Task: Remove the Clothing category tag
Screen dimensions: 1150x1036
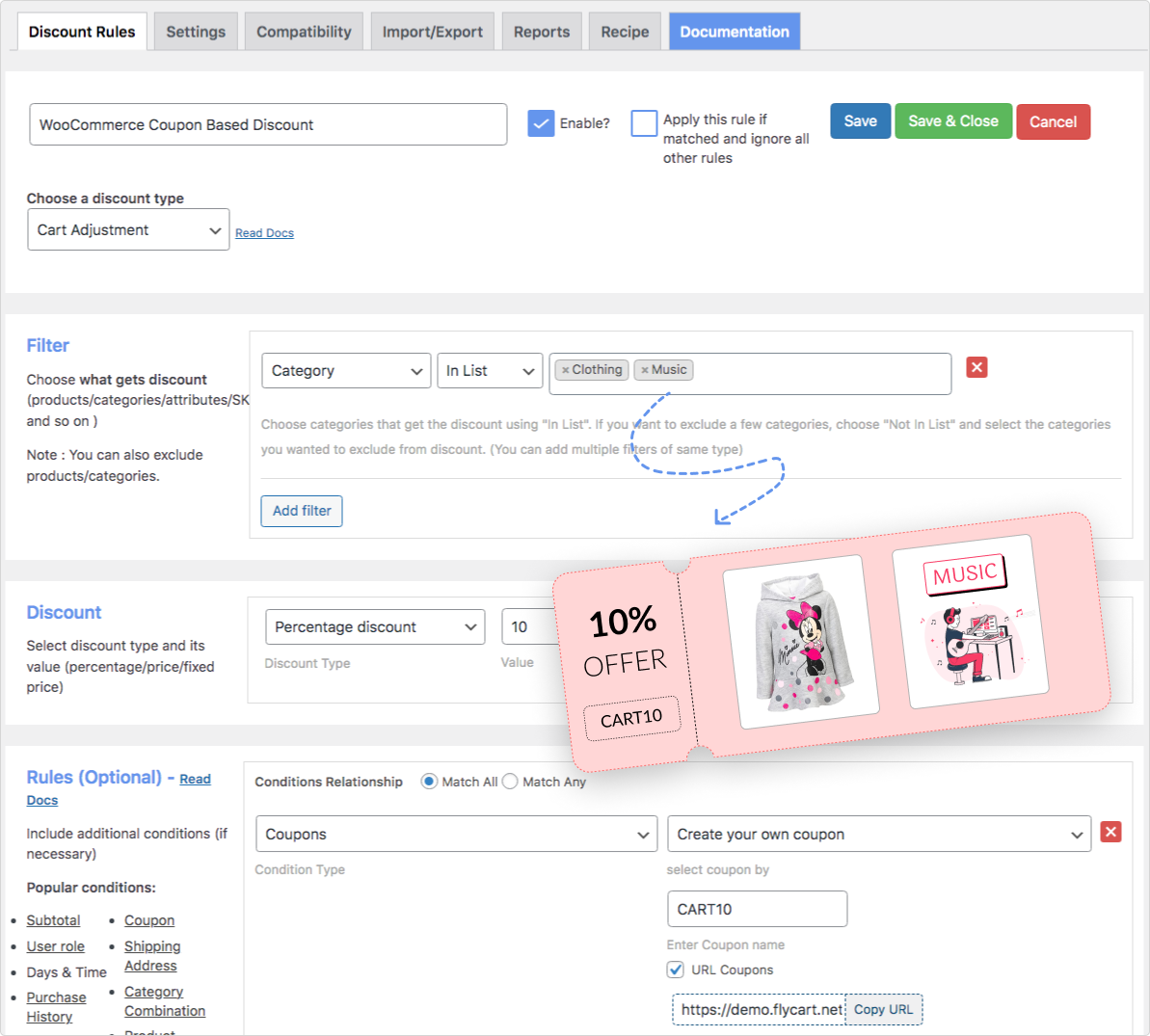Action: [566, 370]
